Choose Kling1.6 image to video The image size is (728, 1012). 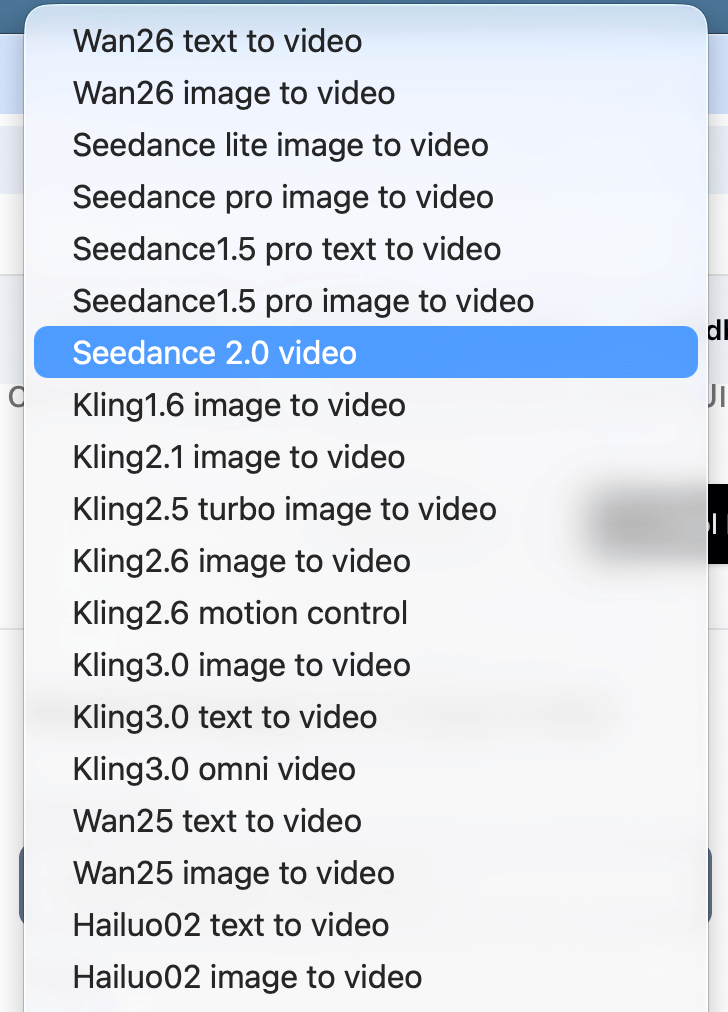(239, 405)
